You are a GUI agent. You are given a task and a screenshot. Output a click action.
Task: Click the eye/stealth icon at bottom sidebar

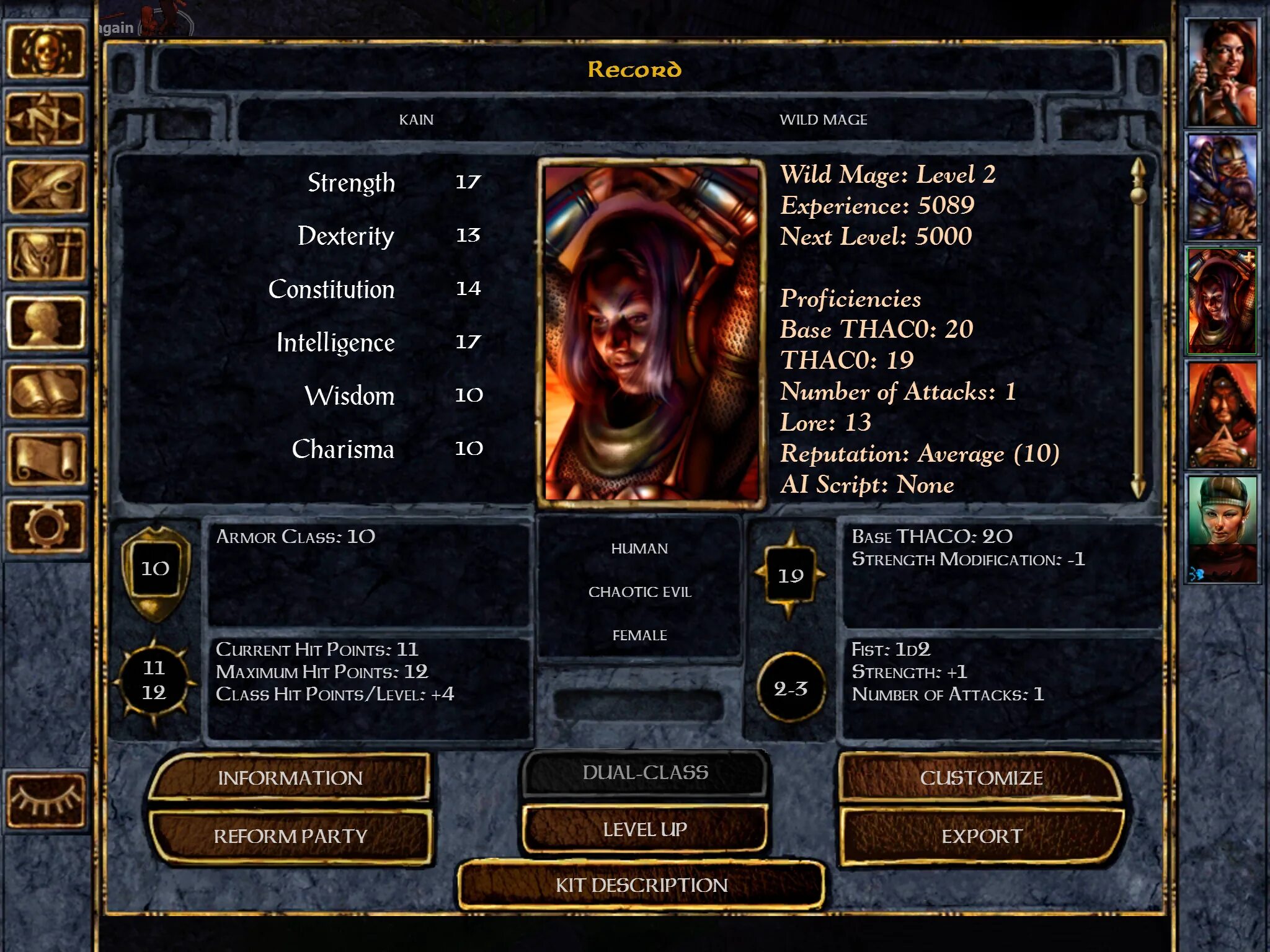[46, 800]
